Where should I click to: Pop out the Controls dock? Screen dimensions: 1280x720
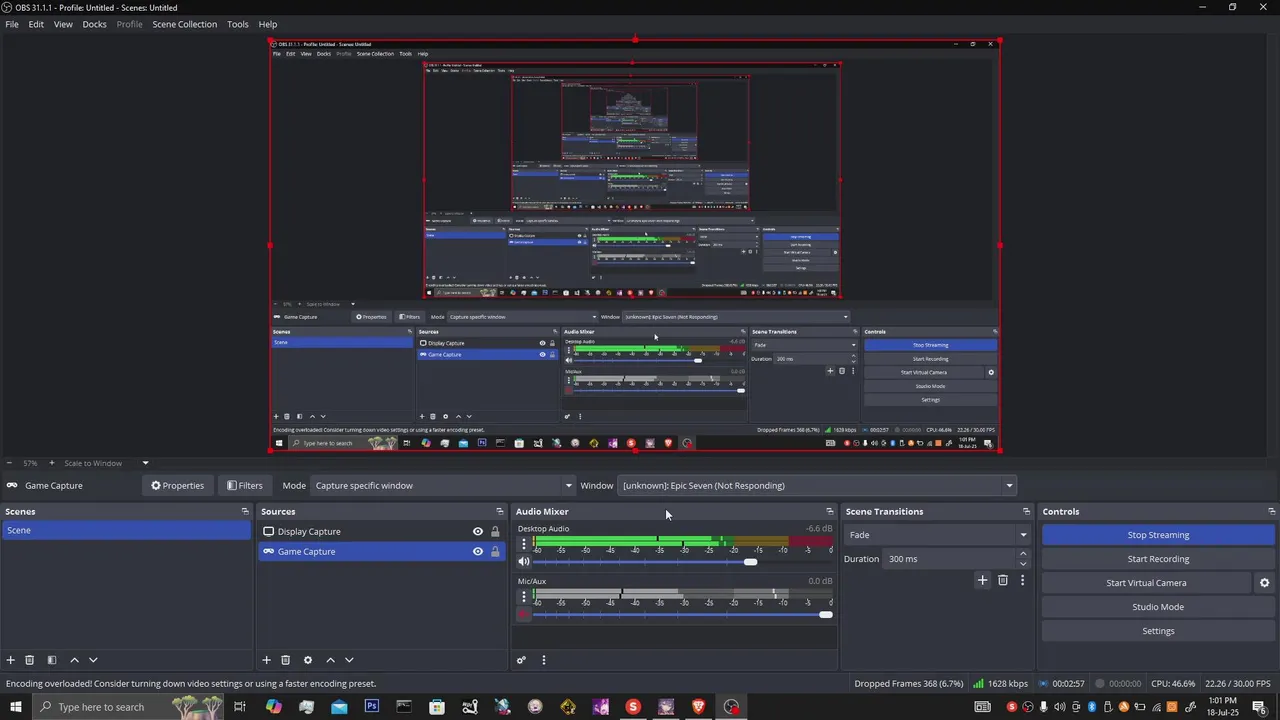(x=1271, y=512)
